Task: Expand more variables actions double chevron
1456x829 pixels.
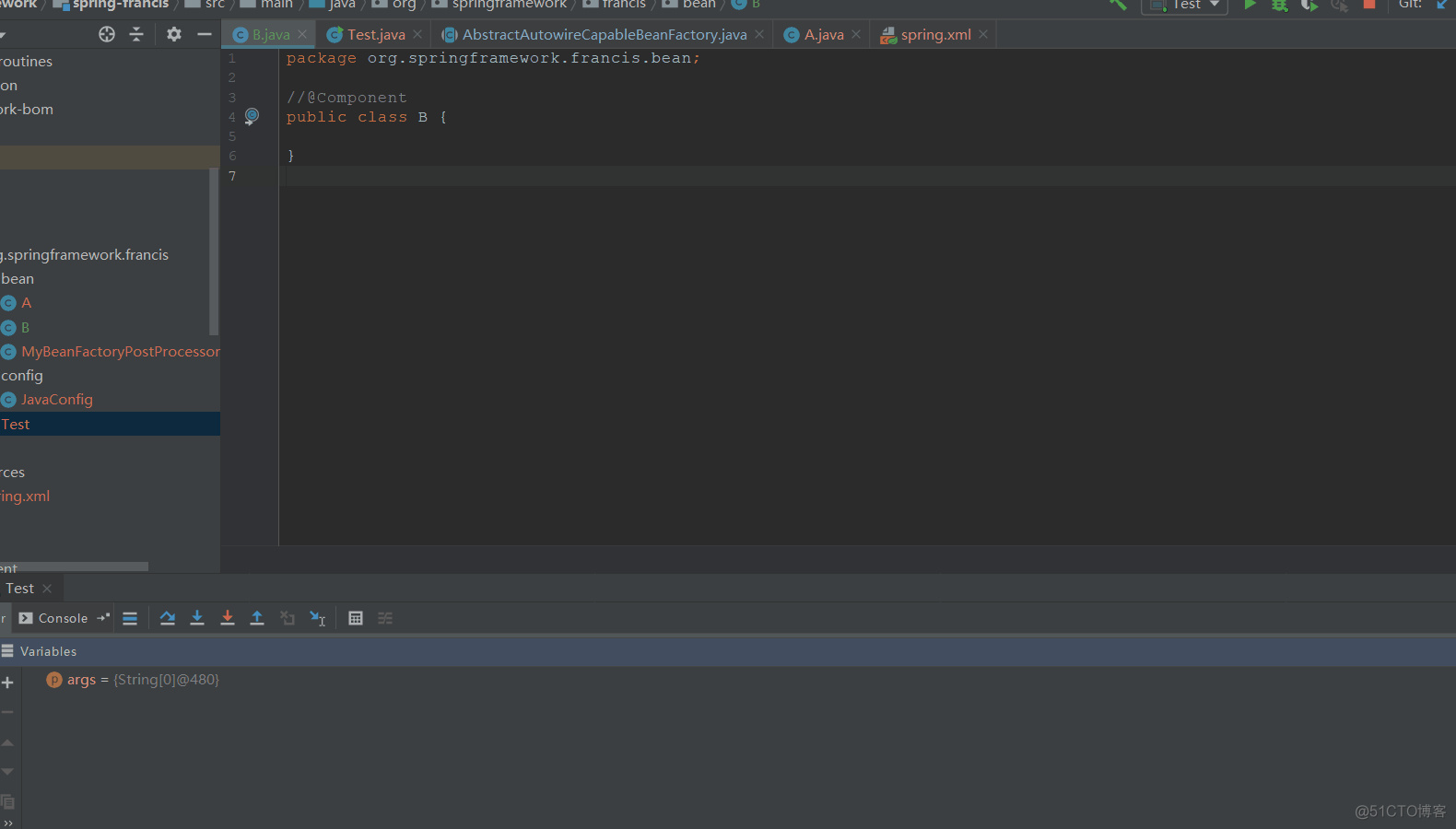Action: 7,823
